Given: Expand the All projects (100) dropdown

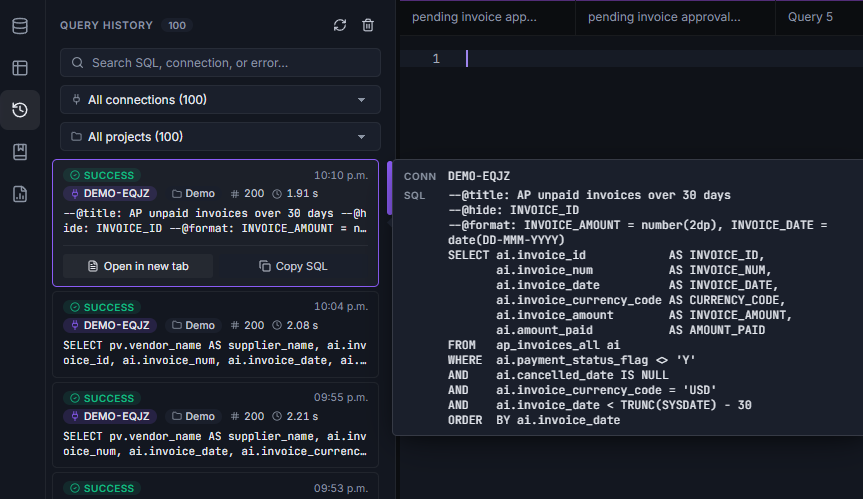Looking at the screenshot, I should pos(220,136).
